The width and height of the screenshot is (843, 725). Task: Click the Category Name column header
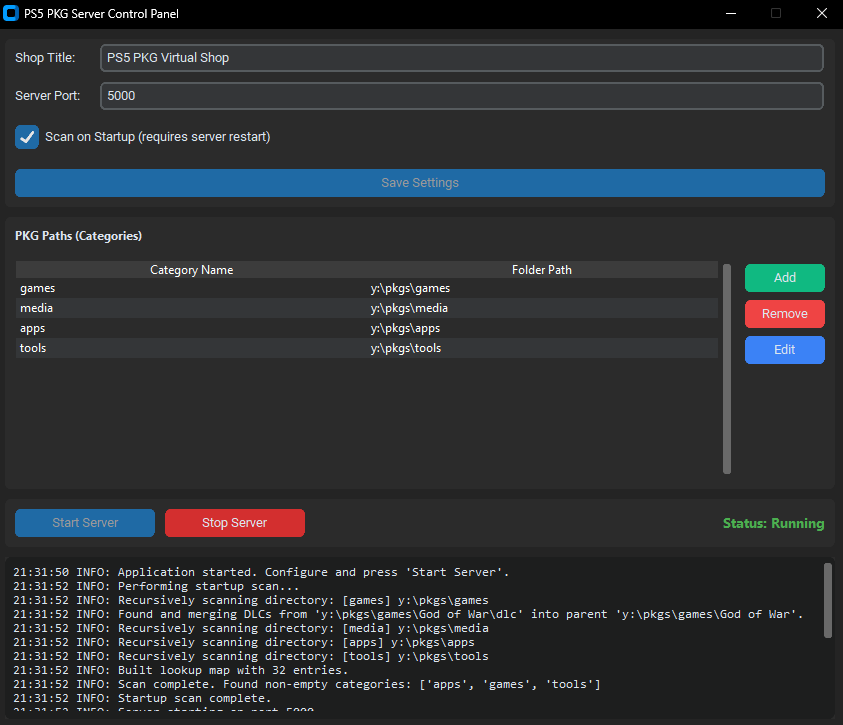(191, 270)
